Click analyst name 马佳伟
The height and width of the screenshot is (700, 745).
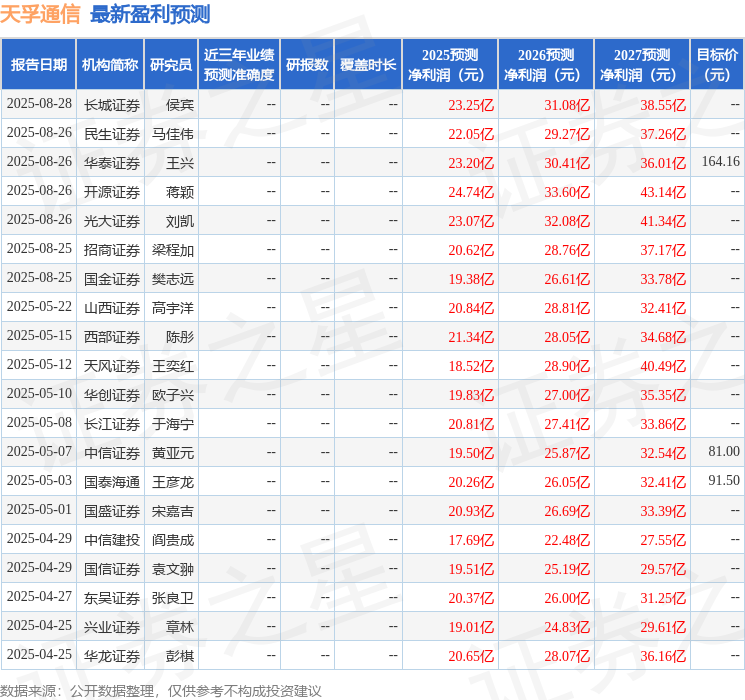coord(172,134)
